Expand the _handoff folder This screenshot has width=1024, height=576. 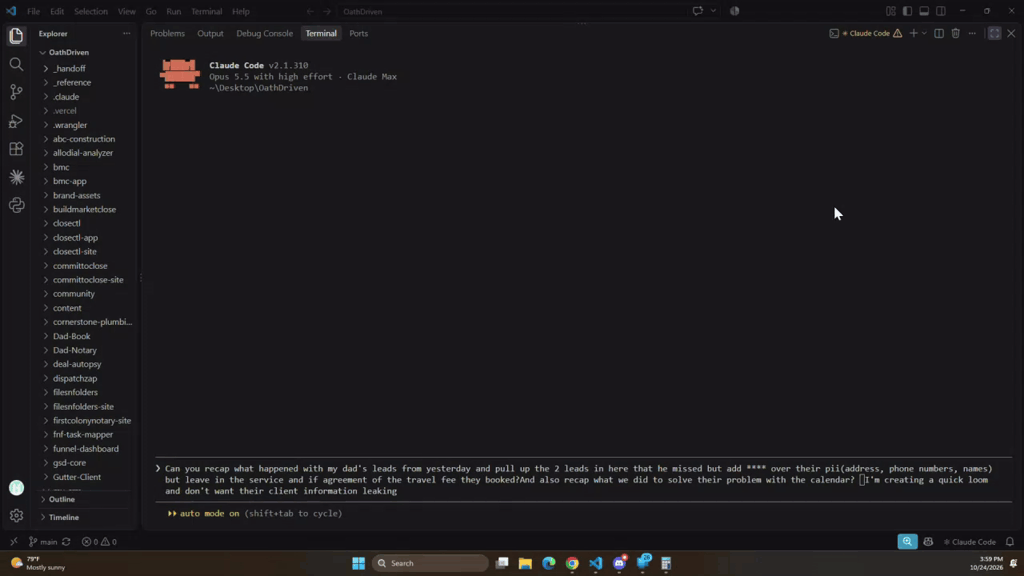tap(69, 69)
